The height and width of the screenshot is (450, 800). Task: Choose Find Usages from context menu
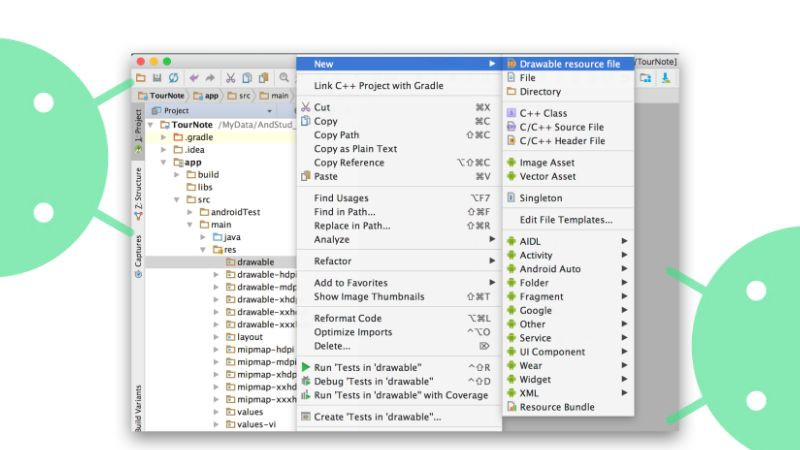click(399, 198)
